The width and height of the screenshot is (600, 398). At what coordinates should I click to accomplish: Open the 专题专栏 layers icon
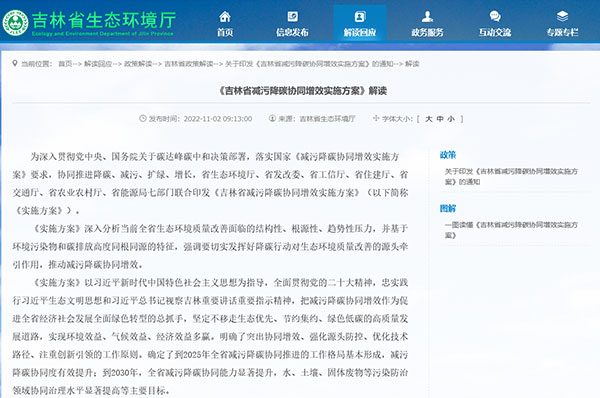coord(562,16)
